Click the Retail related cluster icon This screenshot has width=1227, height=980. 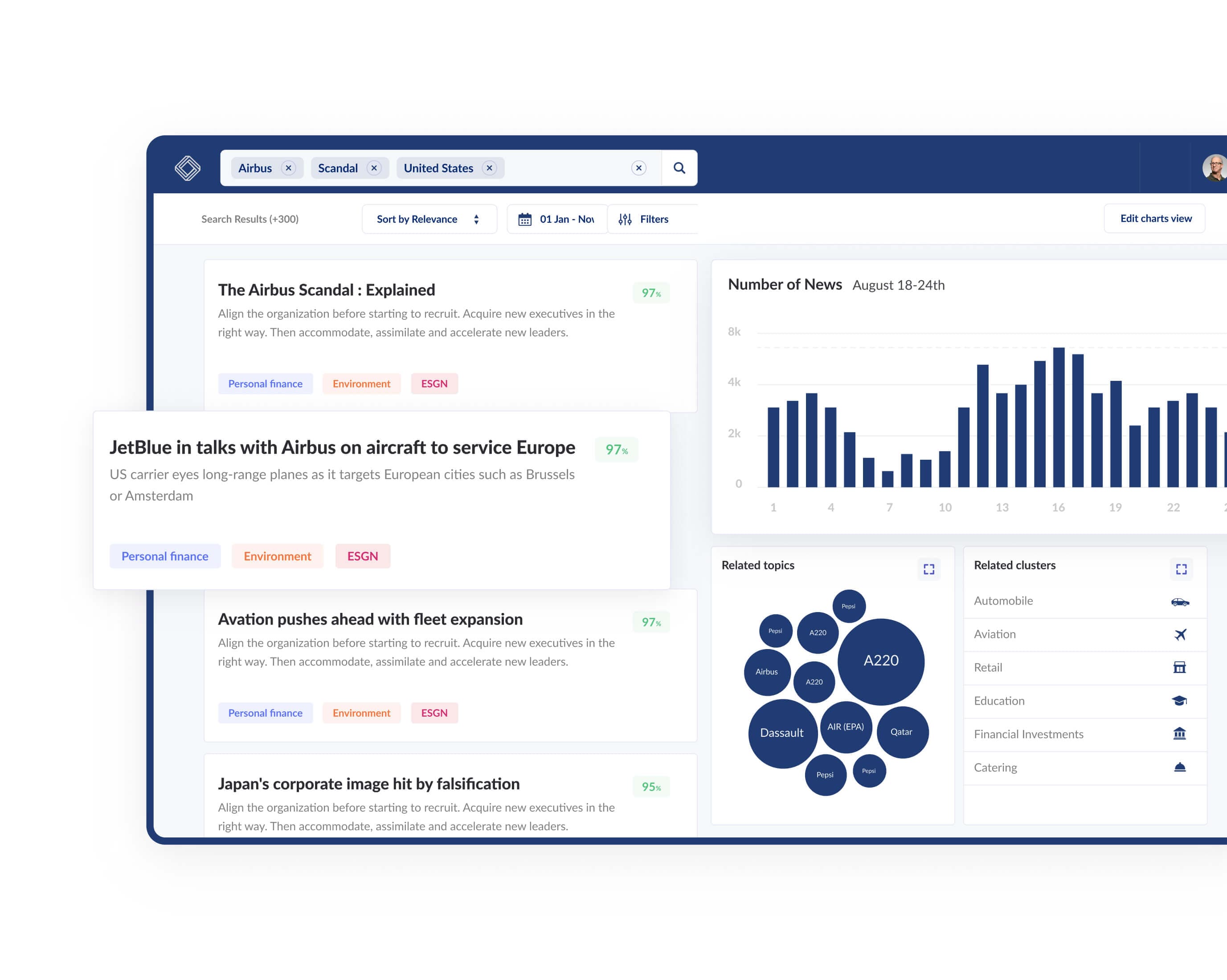1180,667
